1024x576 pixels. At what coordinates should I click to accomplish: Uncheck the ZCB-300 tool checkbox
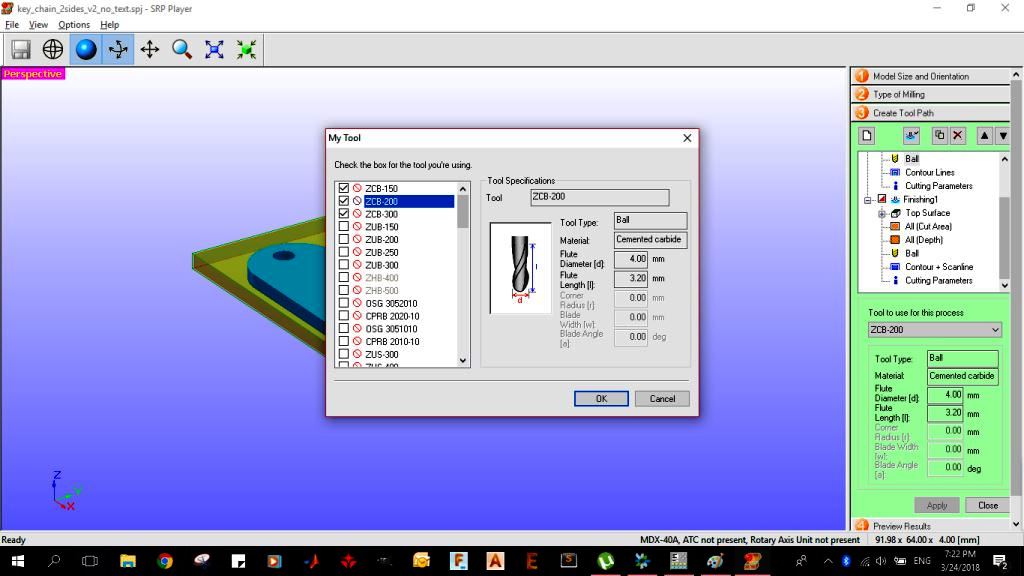coord(344,214)
